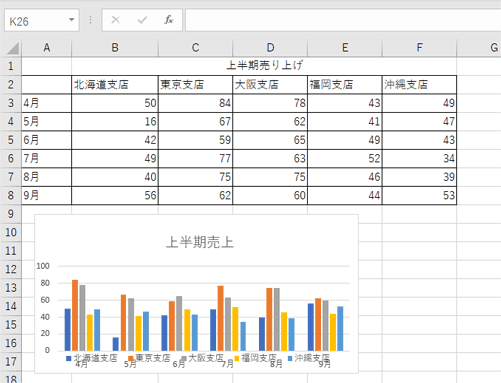This screenshot has height=383, width=501.
Task: Select row 1 header
Action: [x=11, y=66]
